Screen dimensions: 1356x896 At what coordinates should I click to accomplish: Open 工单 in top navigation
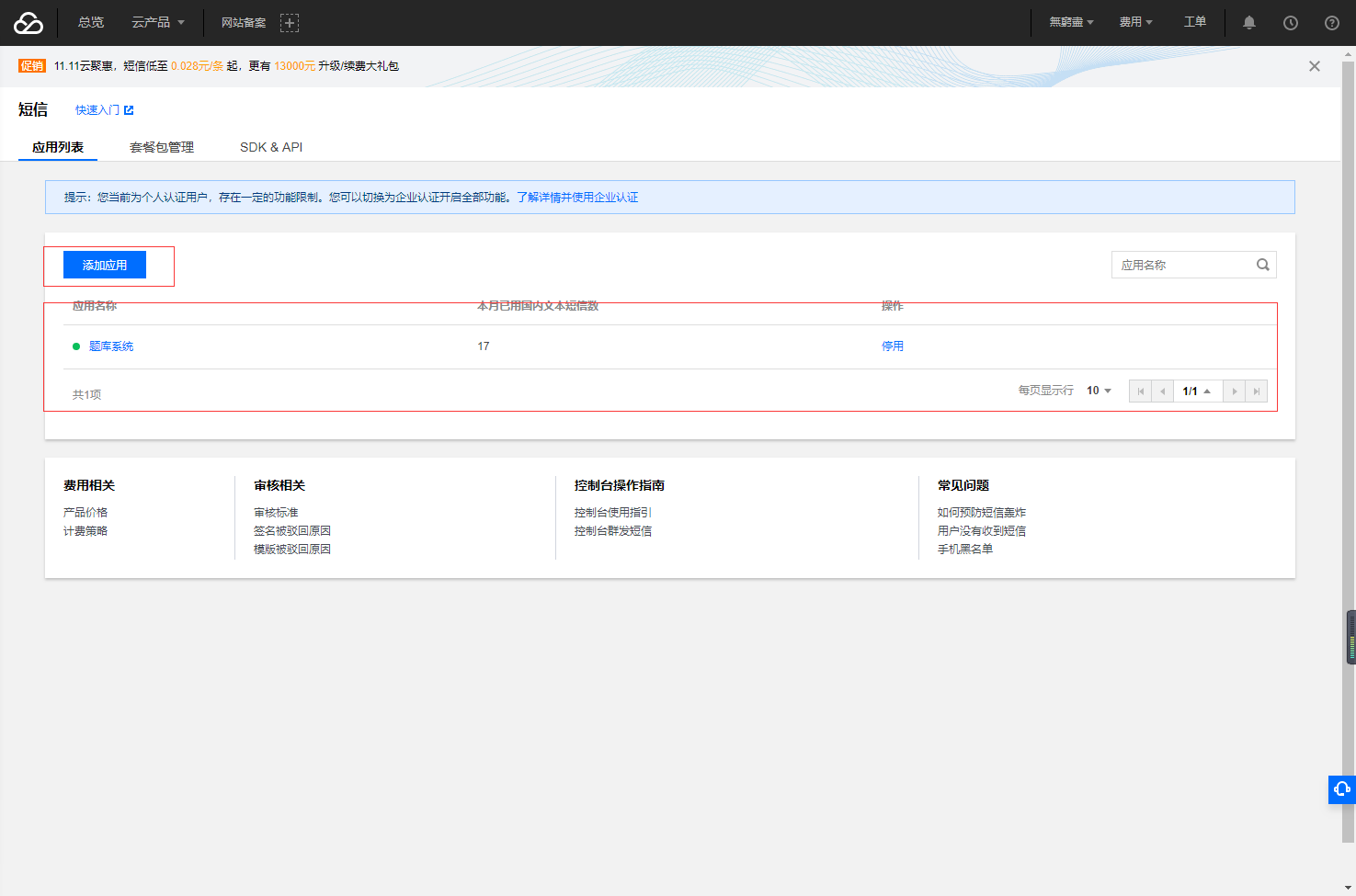coord(1195,22)
